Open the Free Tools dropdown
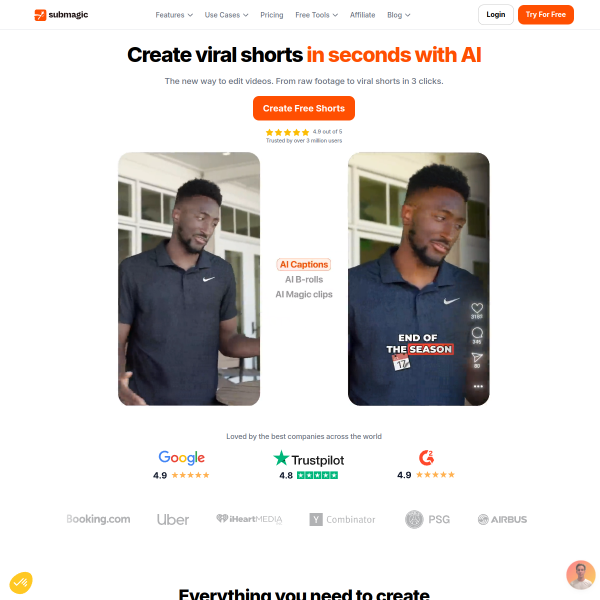 click(316, 15)
